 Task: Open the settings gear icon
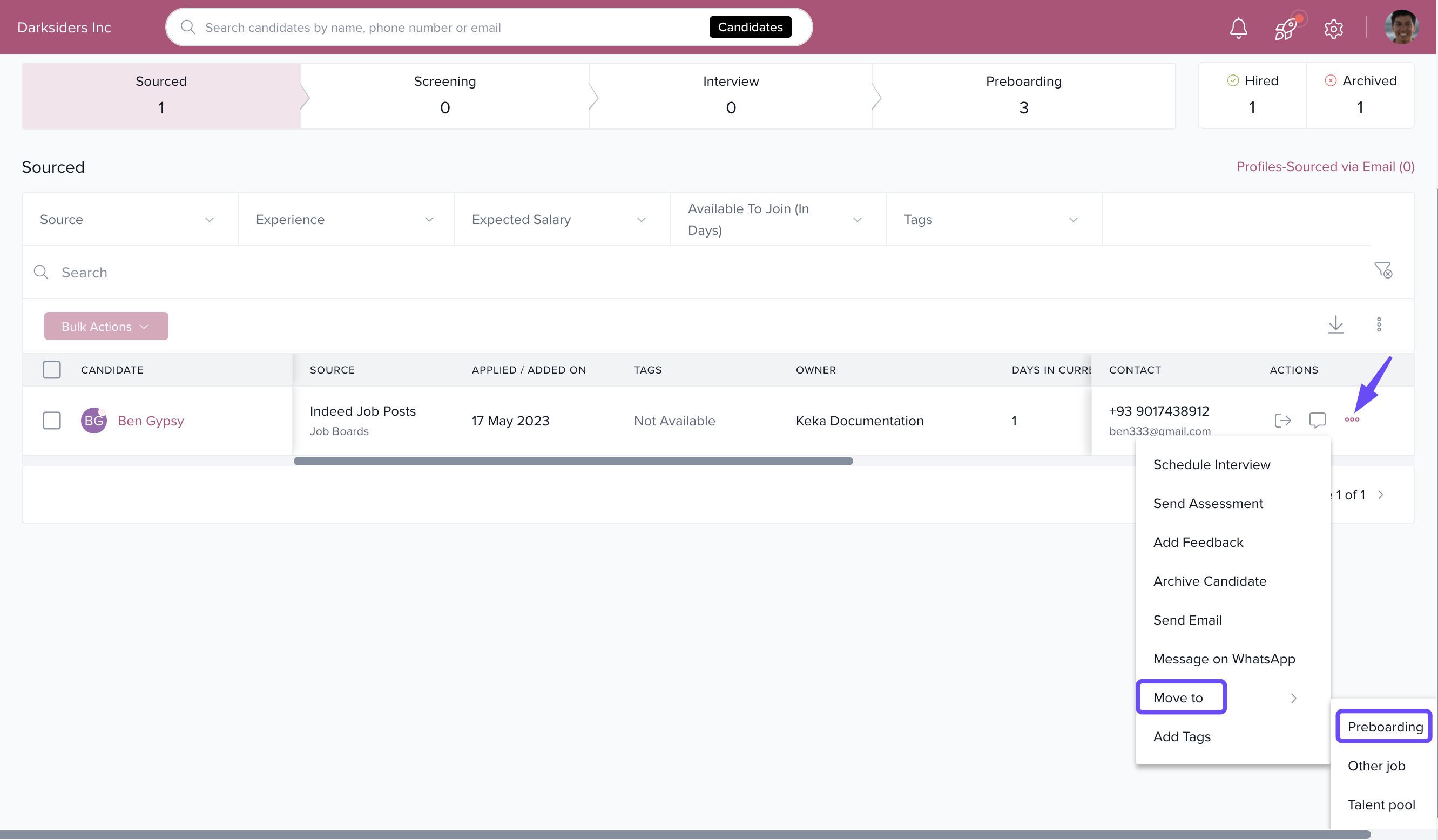(1333, 29)
